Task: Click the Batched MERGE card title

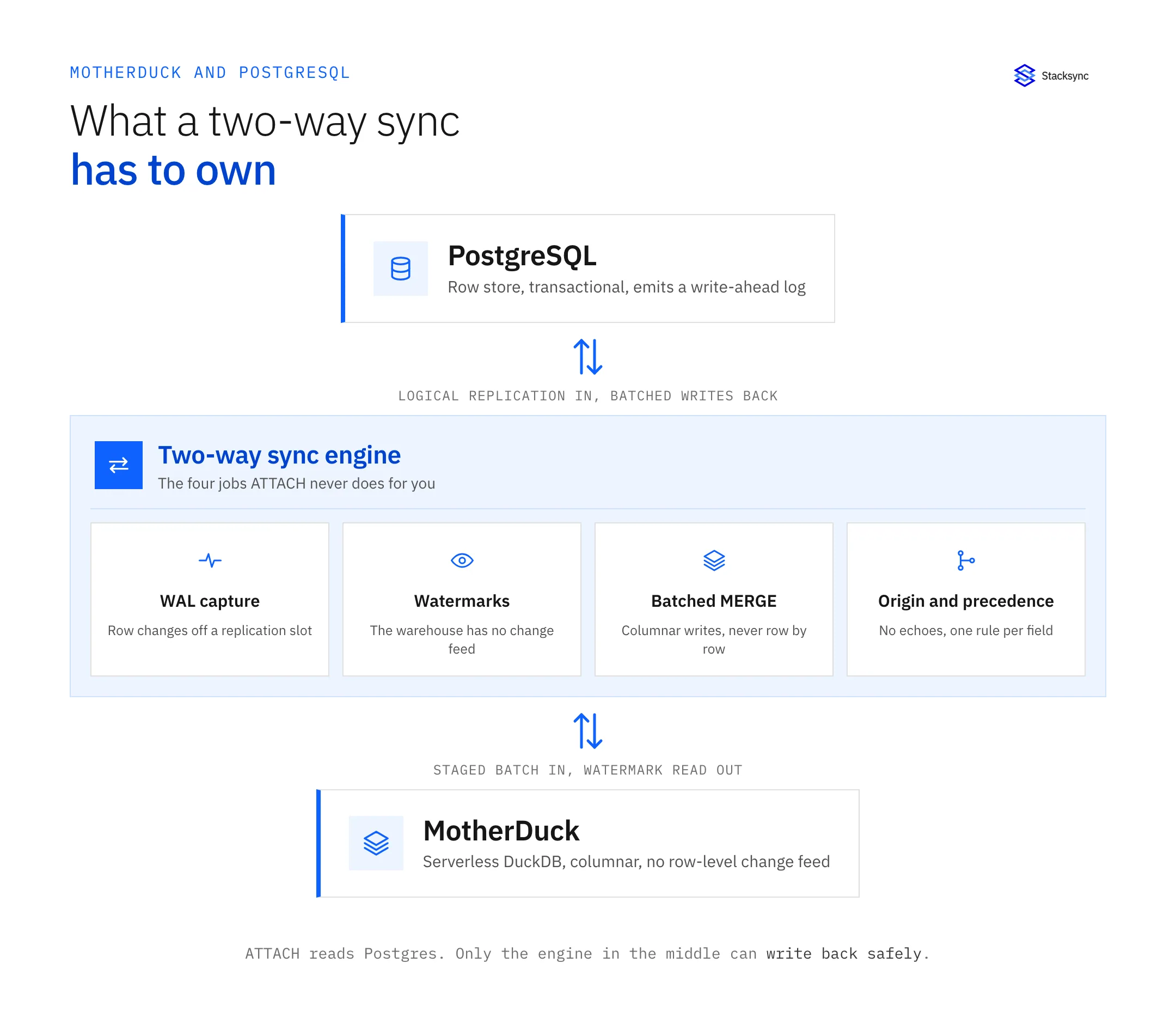Action: point(714,601)
